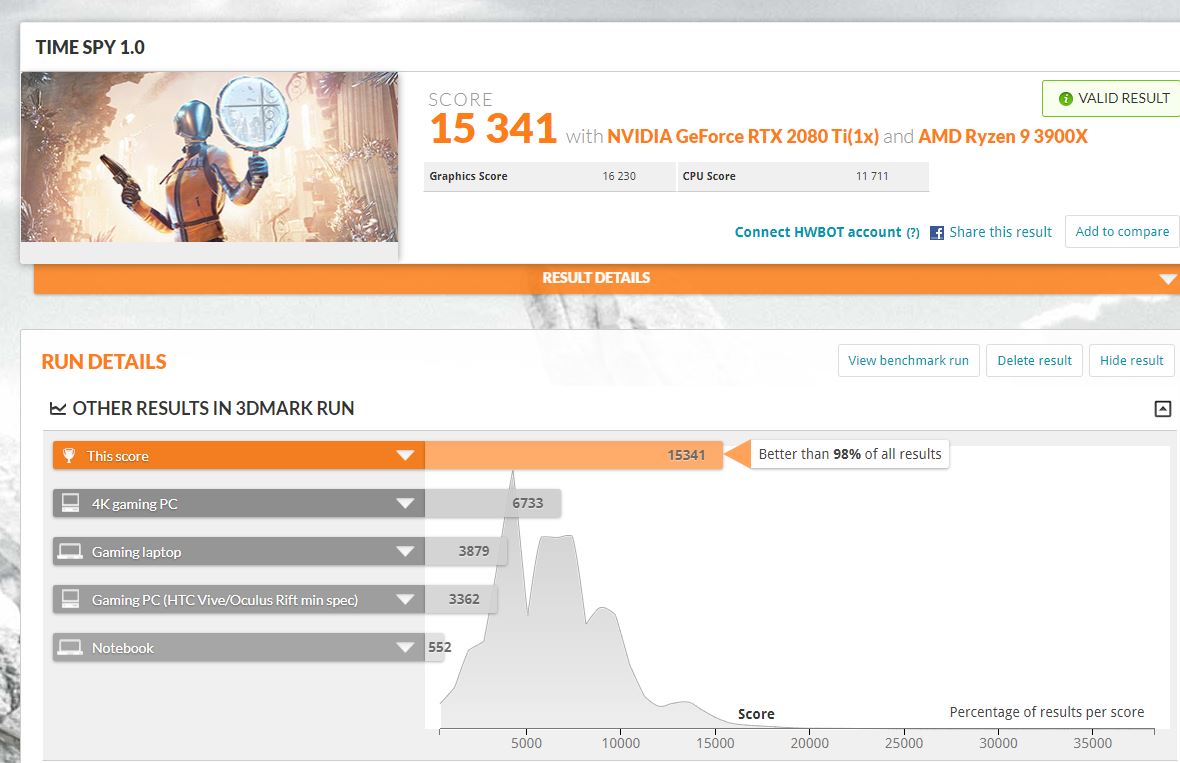Click the 4K gaming PC monitor icon
This screenshot has height=763, width=1180.
[69, 504]
